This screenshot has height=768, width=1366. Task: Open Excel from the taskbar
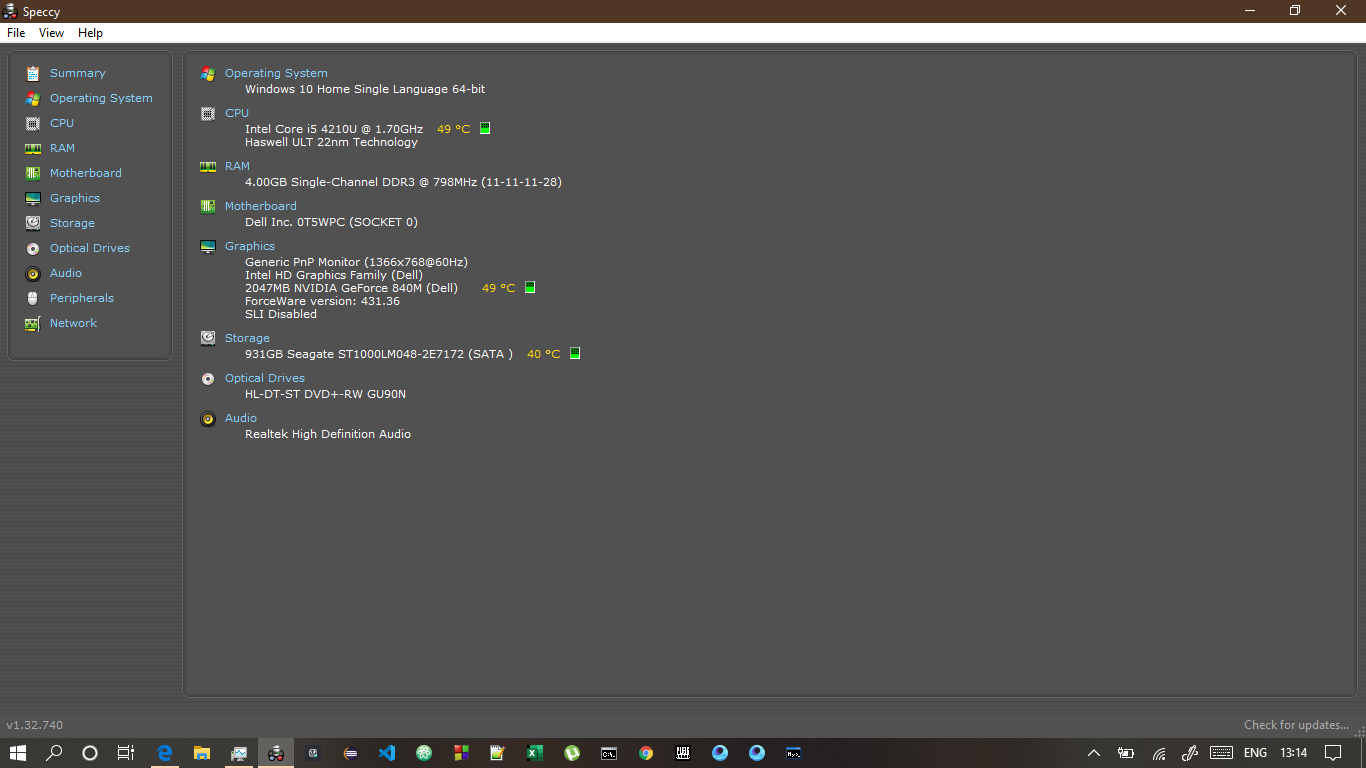point(535,753)
